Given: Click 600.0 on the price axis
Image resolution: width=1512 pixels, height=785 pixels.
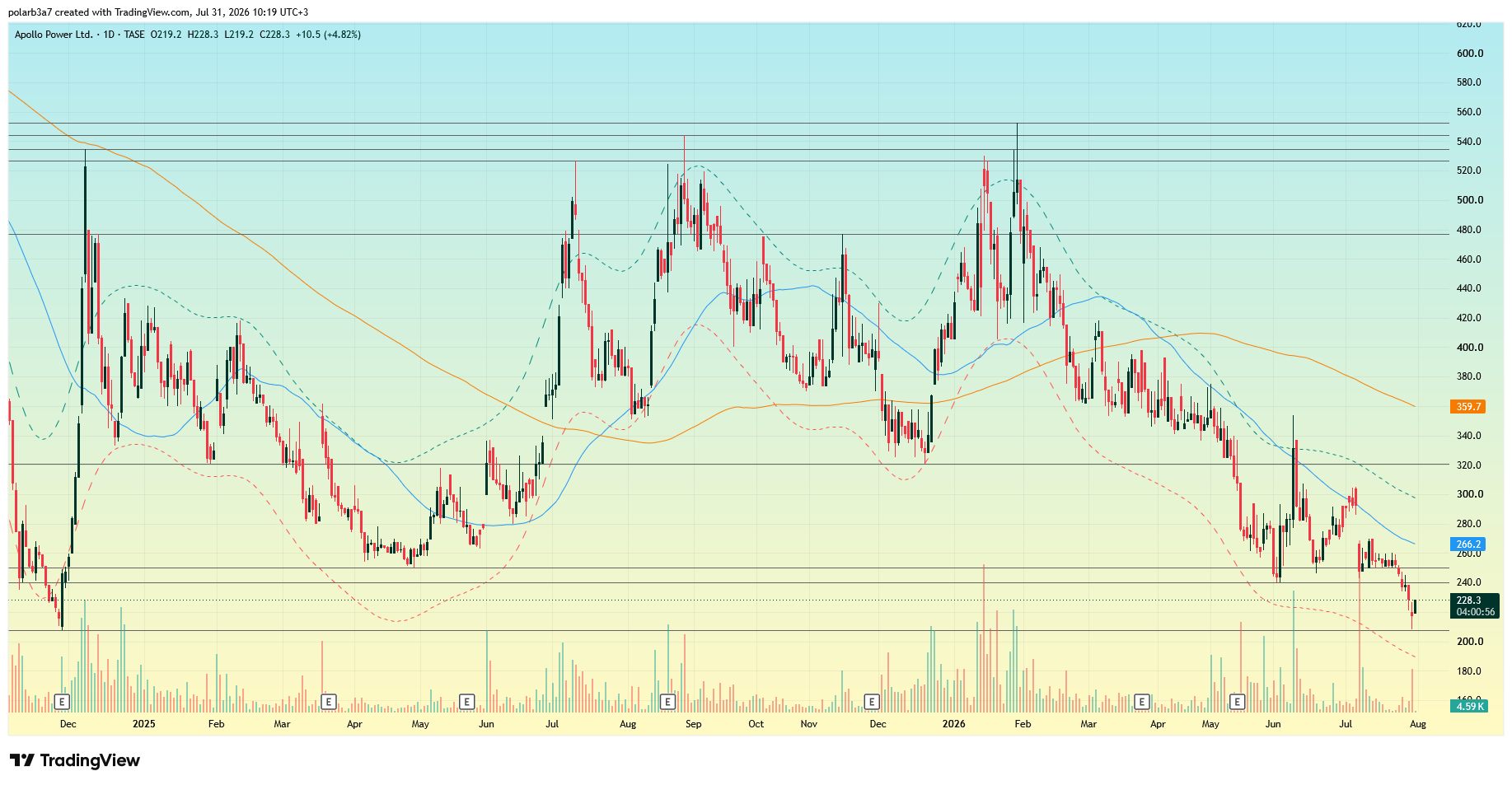Looking at the screenshot, I should click(1469, 54).
